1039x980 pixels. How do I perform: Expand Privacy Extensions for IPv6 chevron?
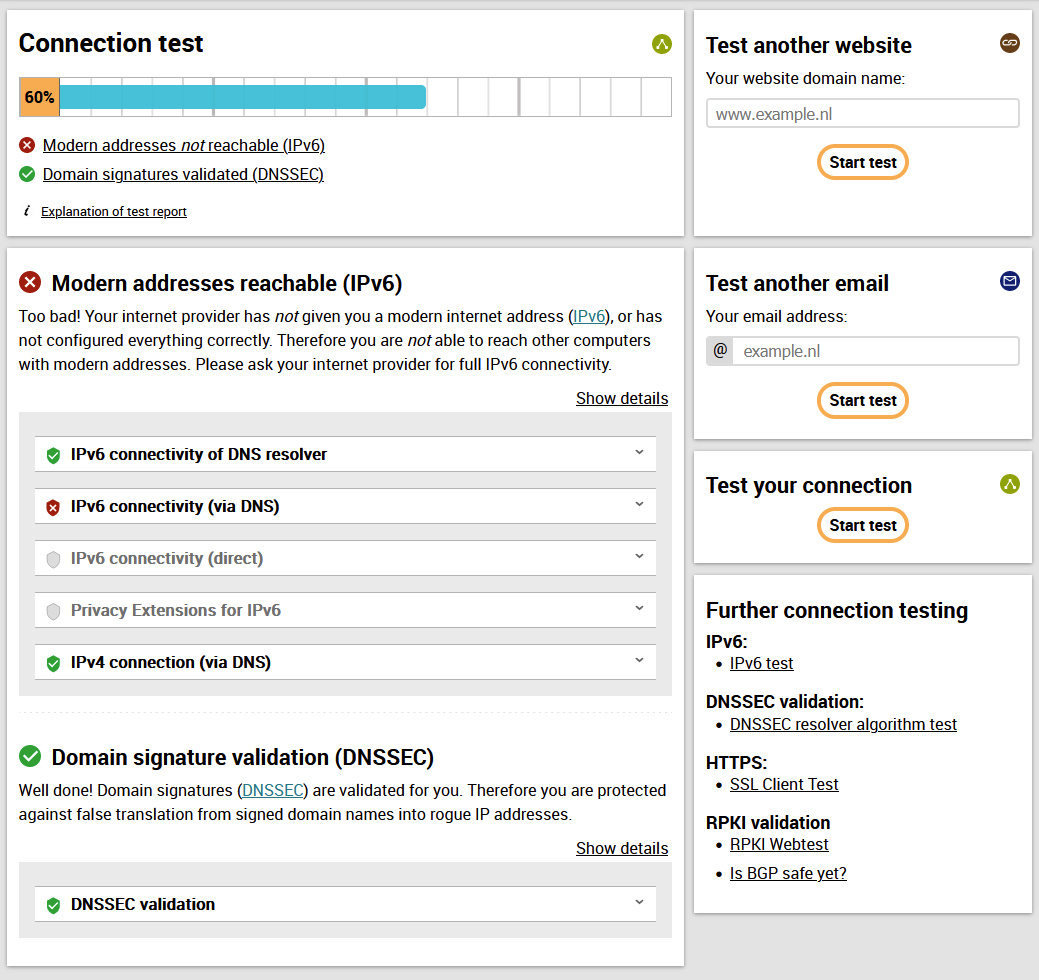coord(639,608)
